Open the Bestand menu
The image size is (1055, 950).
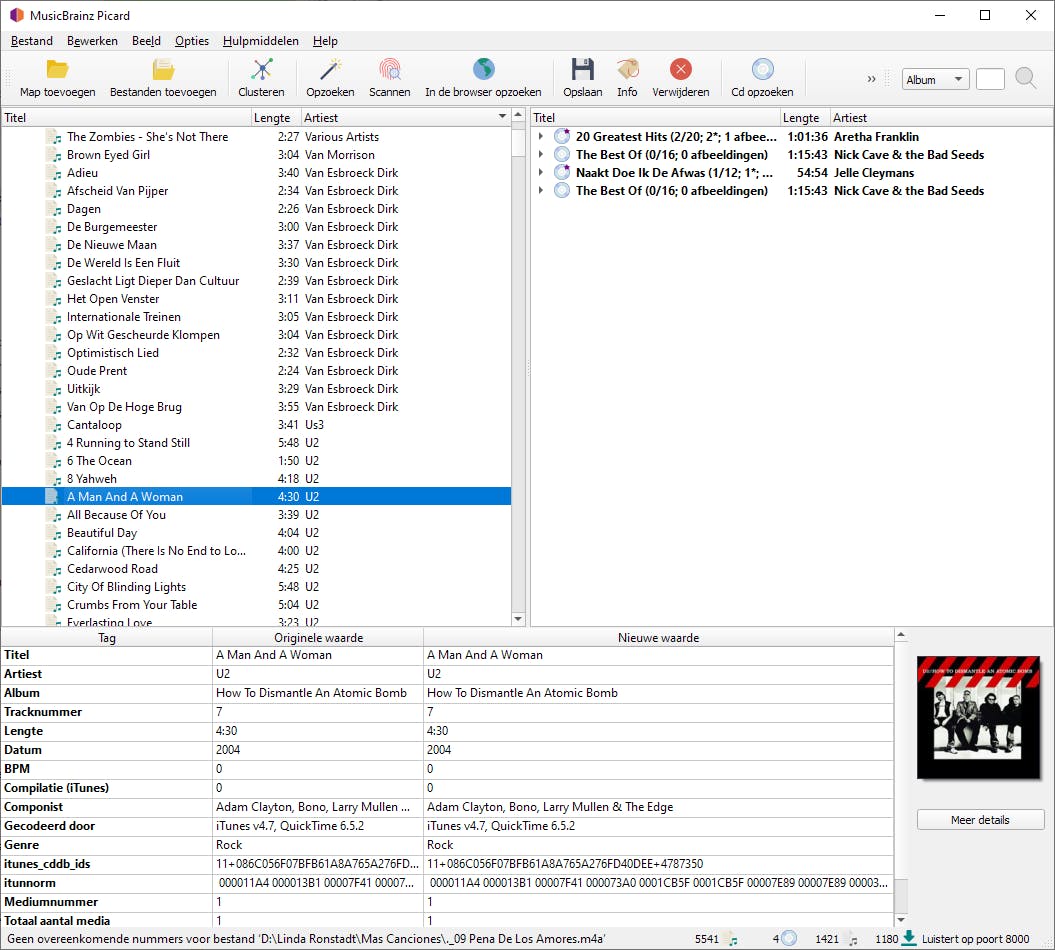coord(32,41)
